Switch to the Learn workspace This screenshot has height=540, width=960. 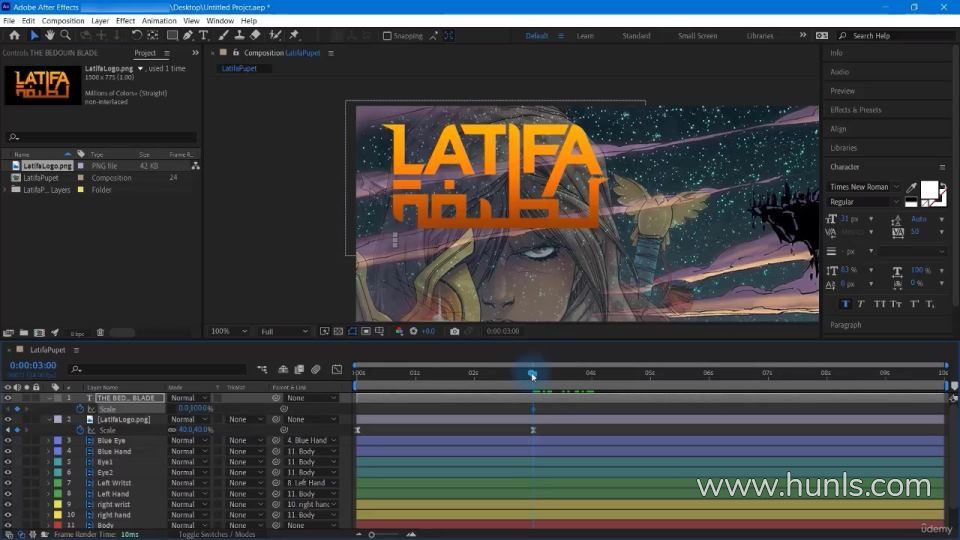[585, 36]
